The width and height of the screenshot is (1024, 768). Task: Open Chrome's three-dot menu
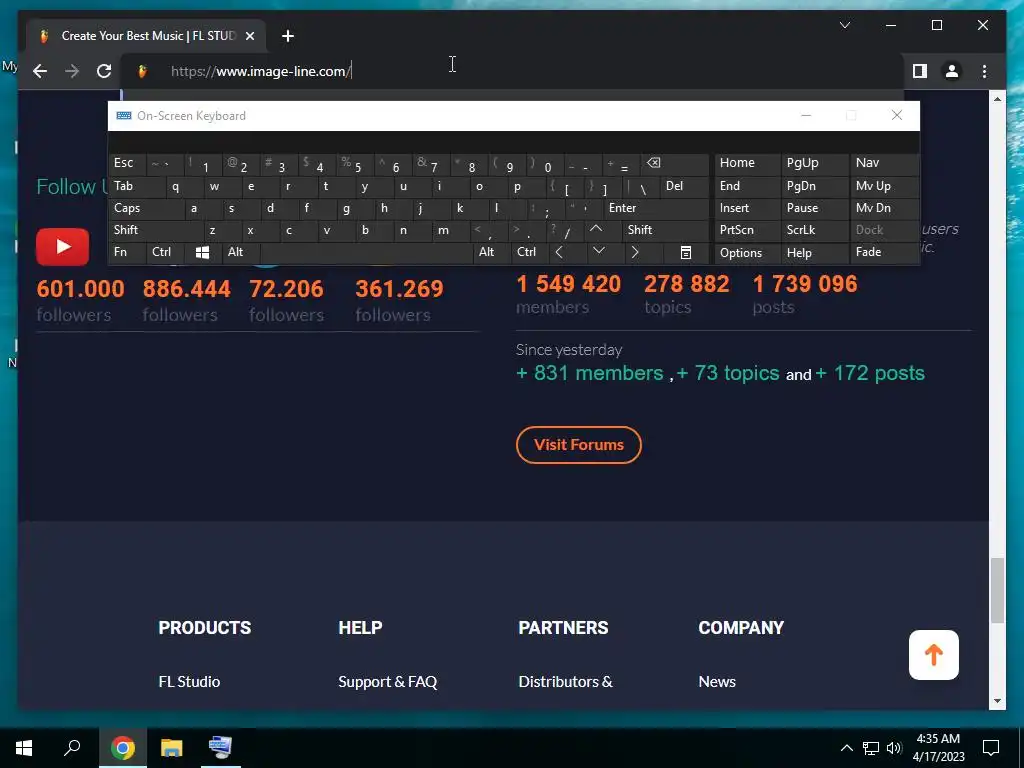[984, 71]
